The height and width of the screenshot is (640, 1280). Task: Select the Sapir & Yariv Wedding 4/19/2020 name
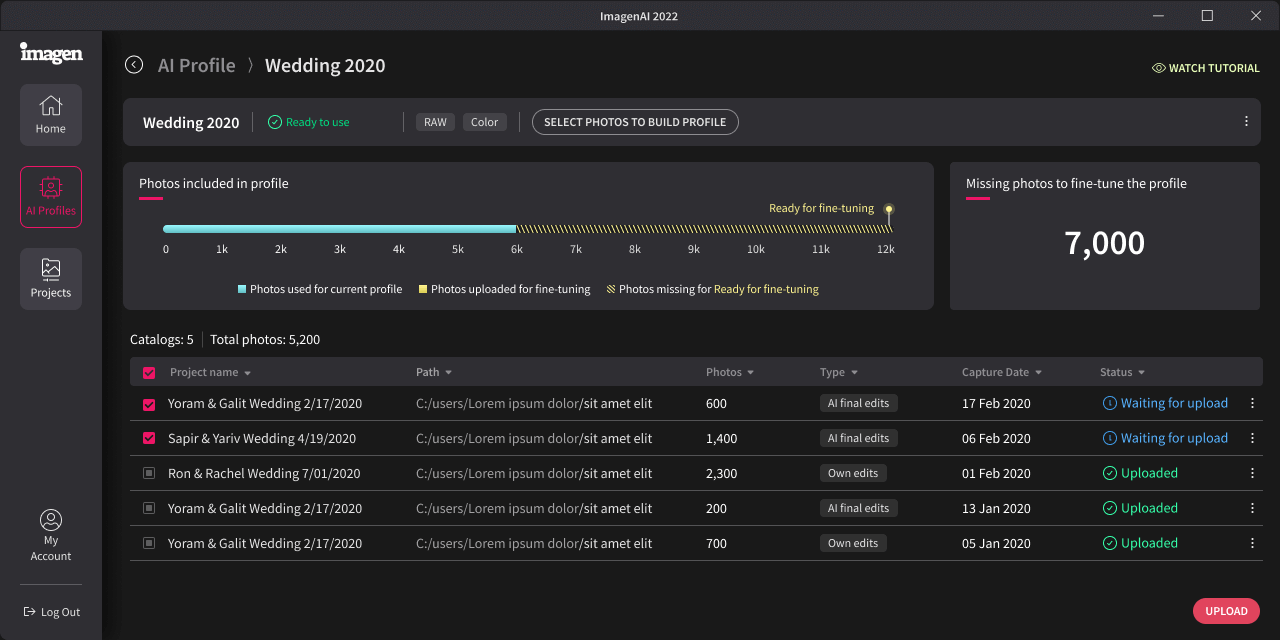262,438
